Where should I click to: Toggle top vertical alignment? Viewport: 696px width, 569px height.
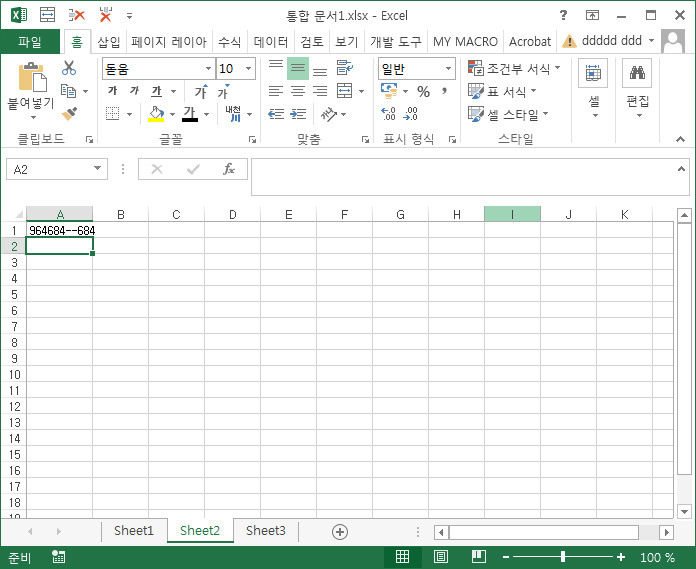pos(276,68)
